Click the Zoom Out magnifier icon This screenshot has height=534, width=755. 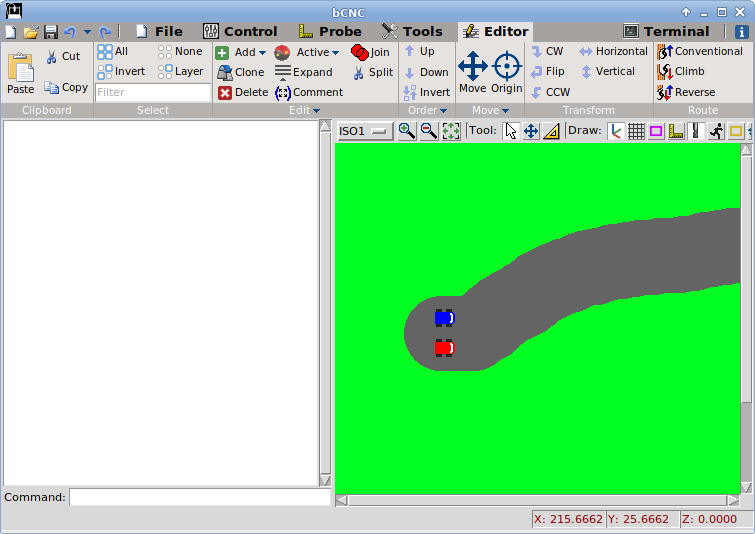point(429,131)
